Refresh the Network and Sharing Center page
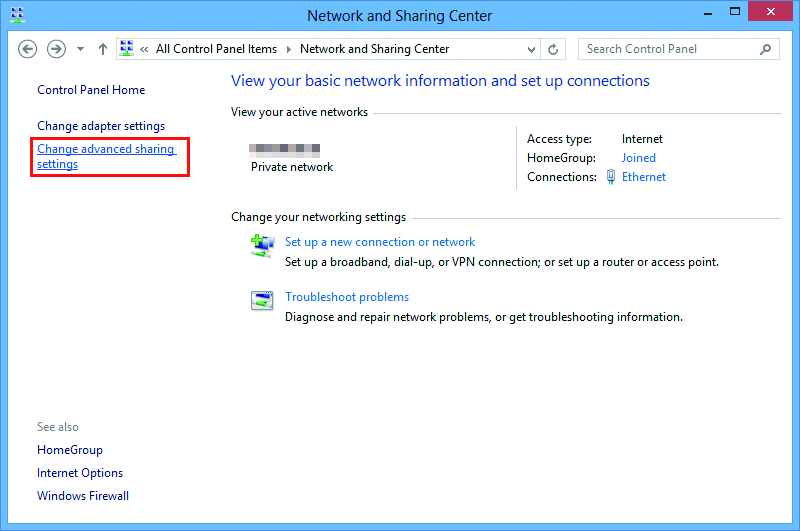 [x=554, y=49]
